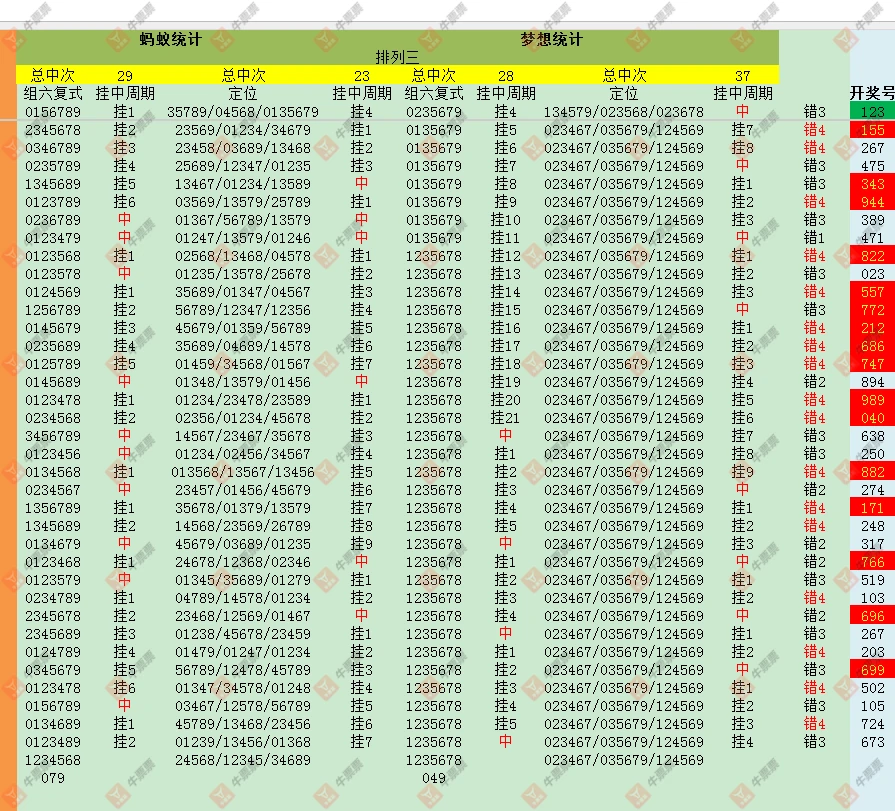Image resolution: width=895 pixels, height=811 pixels.
Task: Click cell 013568/13567/13456
Action: tap(243, 472)
